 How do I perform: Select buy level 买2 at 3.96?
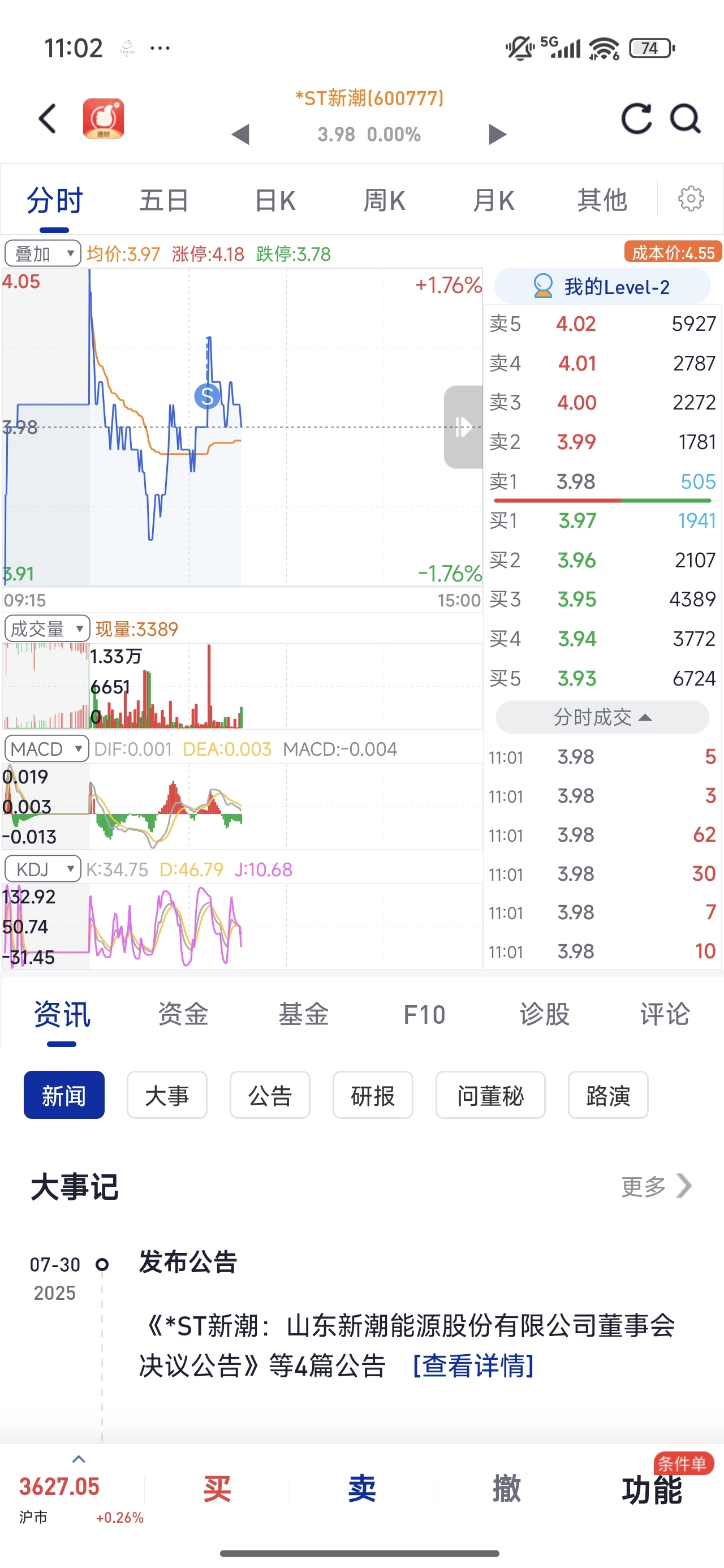(x=602, y=560)
